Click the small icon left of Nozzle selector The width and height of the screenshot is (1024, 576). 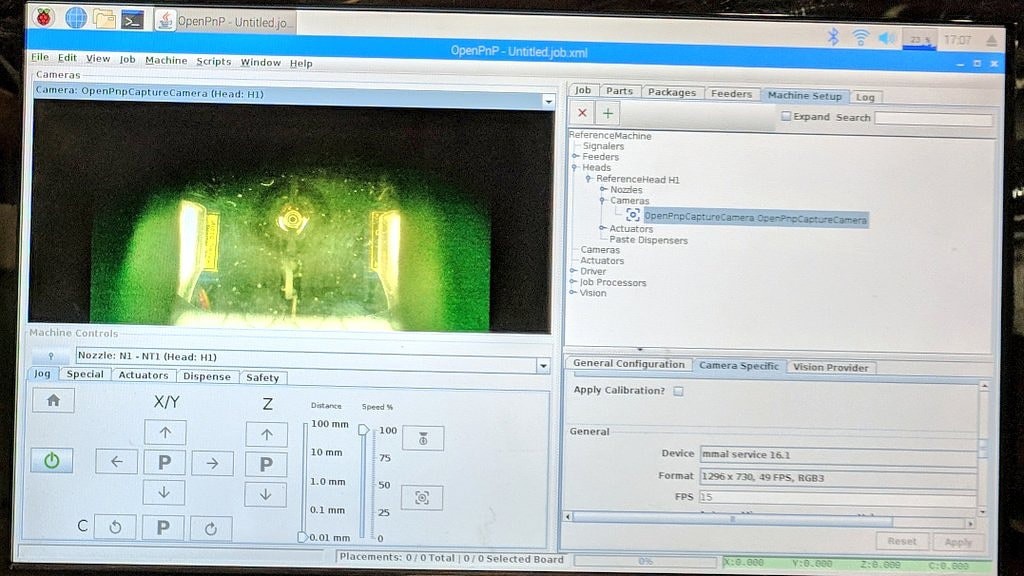(51, 356)
